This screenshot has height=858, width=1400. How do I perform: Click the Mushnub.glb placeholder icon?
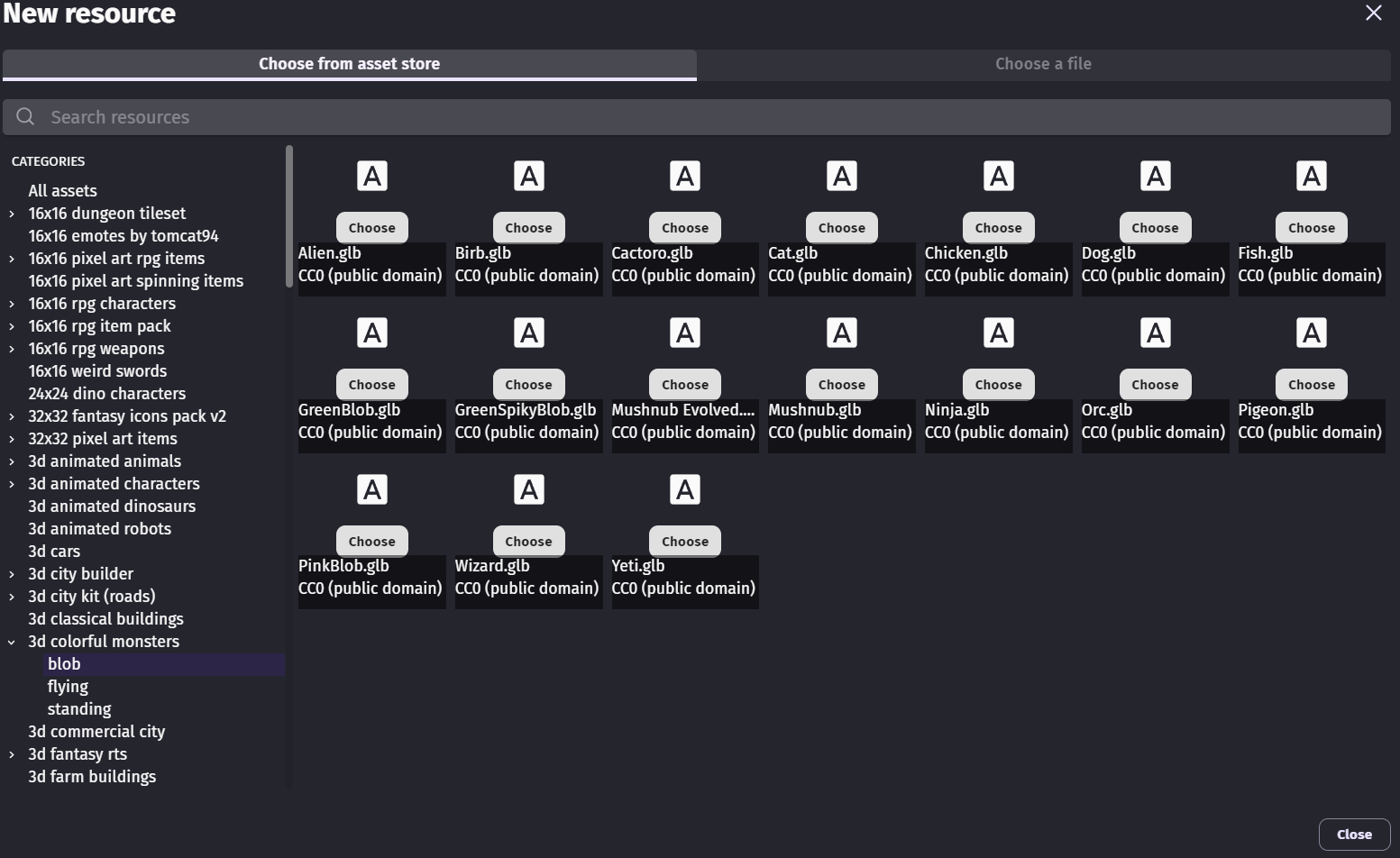pos(842,333)
